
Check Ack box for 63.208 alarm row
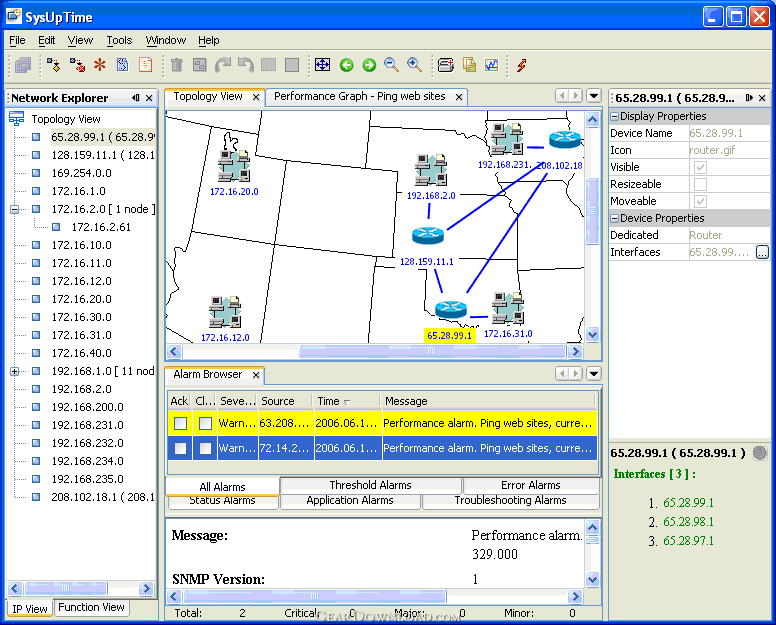click(x=180, y=423)
